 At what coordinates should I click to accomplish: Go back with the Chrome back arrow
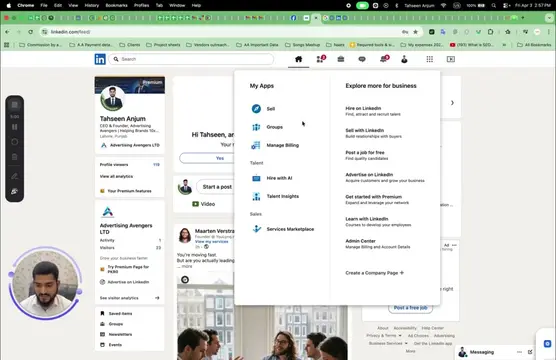7,32
